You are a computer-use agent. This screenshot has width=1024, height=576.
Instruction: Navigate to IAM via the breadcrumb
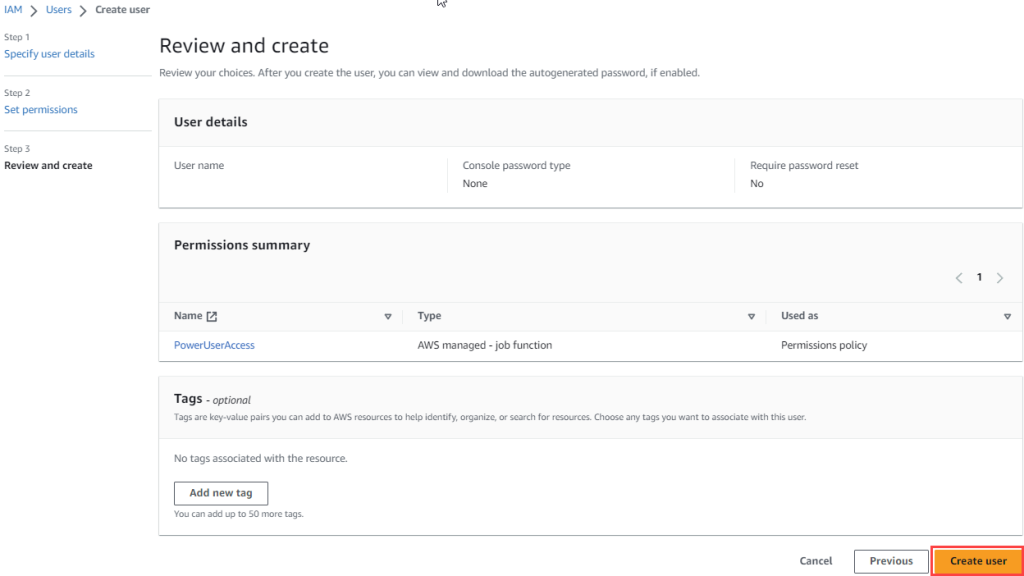coord(14,9)
